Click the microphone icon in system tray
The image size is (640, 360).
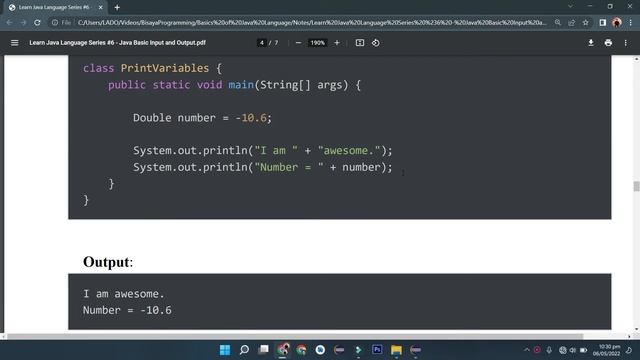pyautogui.click(x=549, y=350)
